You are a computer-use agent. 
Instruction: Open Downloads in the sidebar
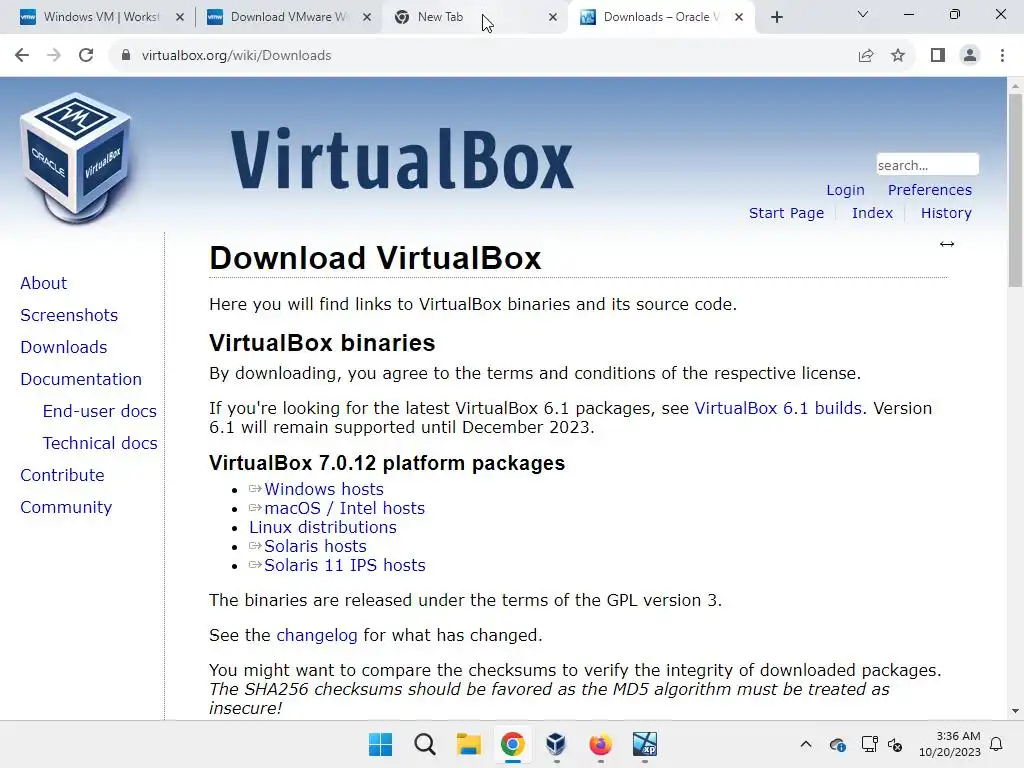[x=63, y=347]
